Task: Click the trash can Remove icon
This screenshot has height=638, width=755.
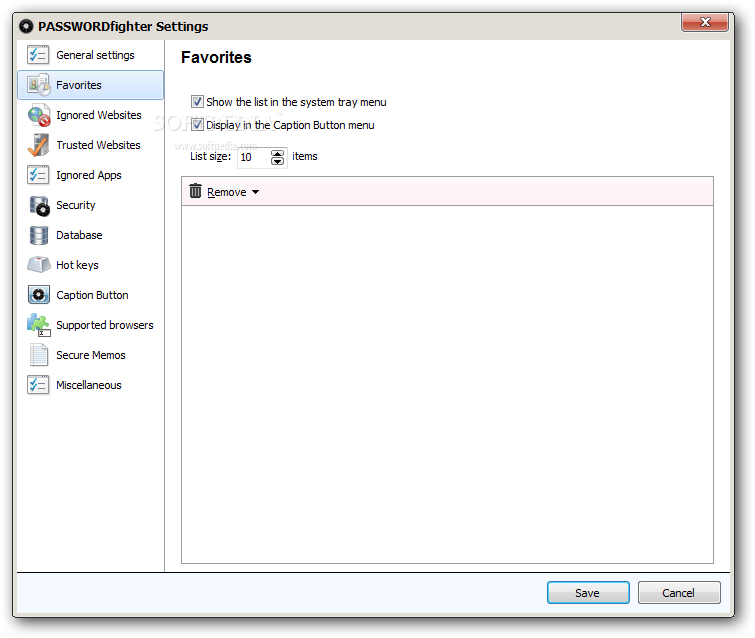Action: tap(195, 191)
